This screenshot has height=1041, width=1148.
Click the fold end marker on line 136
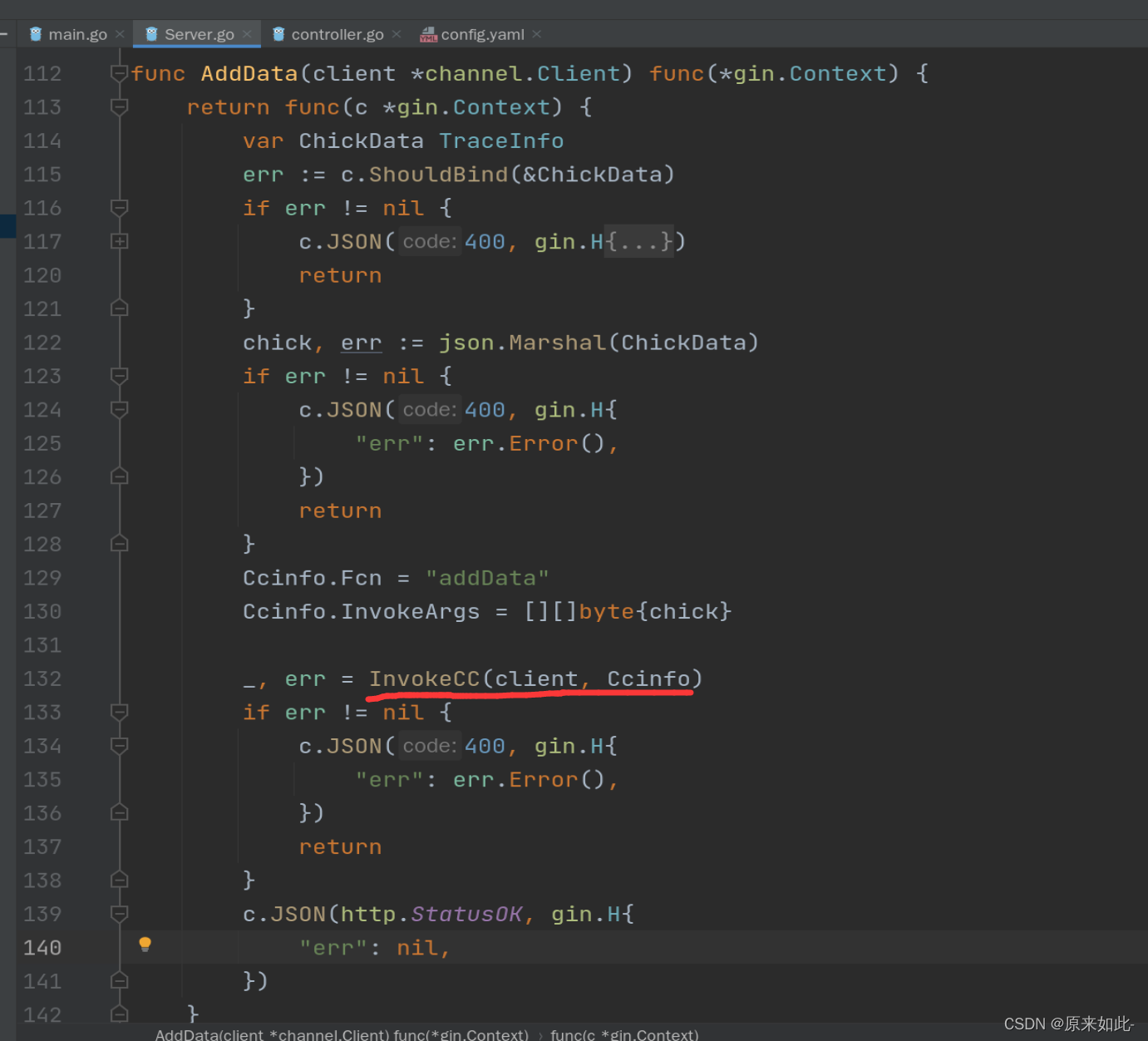[119, 812]
